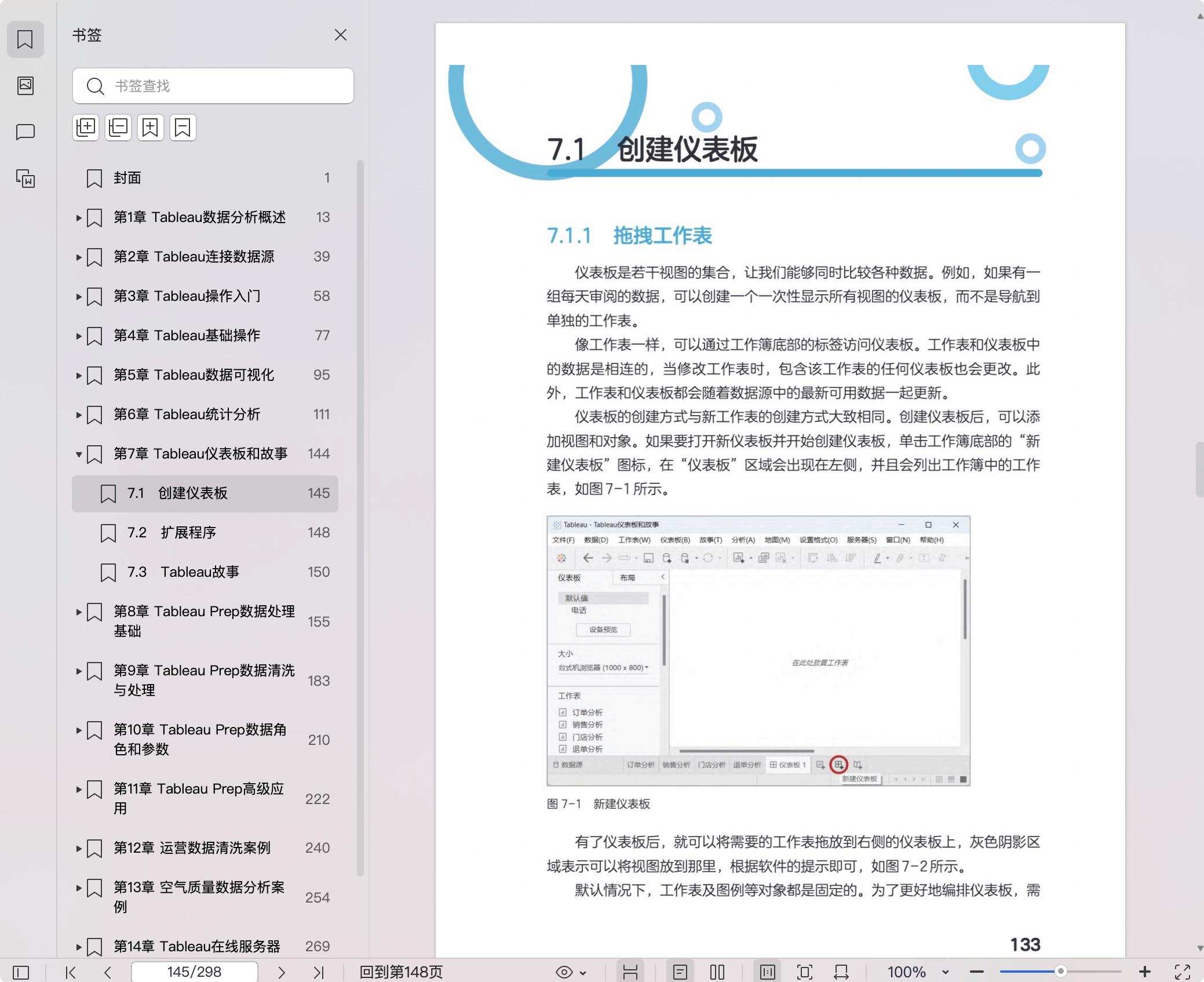The width and height of the screenshot is (1204, 982).
Task: Click the collapse-all bookmarks icon
Action: pyautogui.click(x=118, y=127)
